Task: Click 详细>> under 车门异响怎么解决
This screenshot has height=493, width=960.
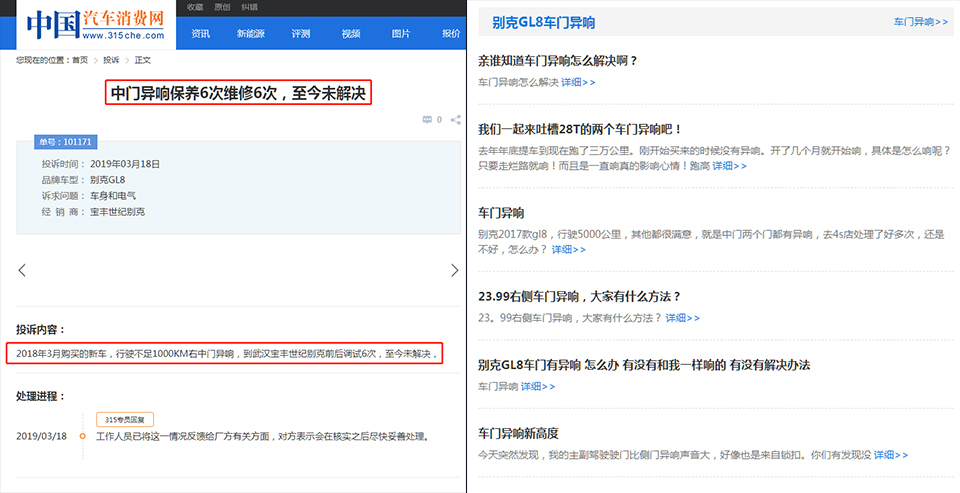Action: (x=579, y=82)
